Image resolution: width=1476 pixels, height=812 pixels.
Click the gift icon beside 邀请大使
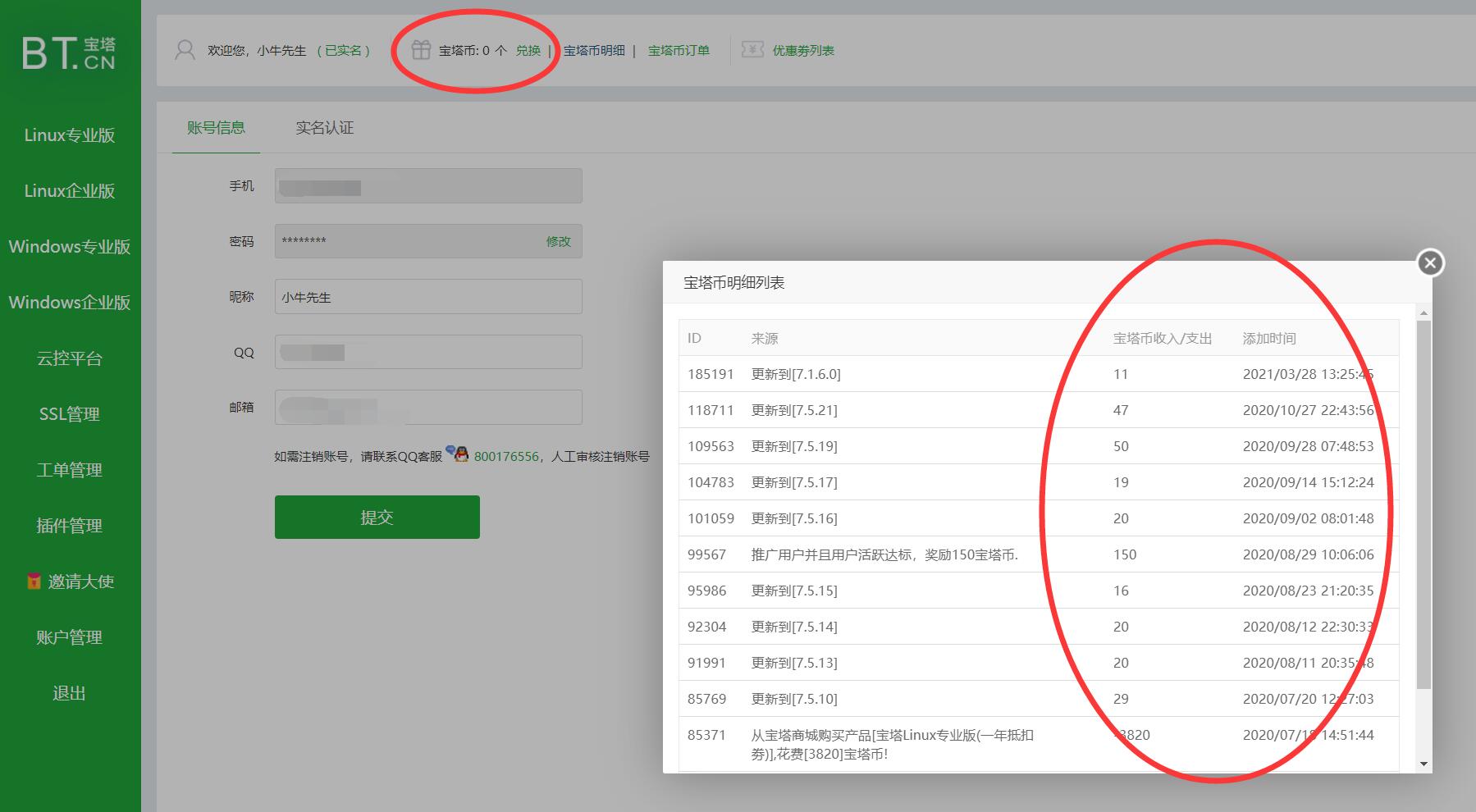pyautogui.click(x=34, y=581)
